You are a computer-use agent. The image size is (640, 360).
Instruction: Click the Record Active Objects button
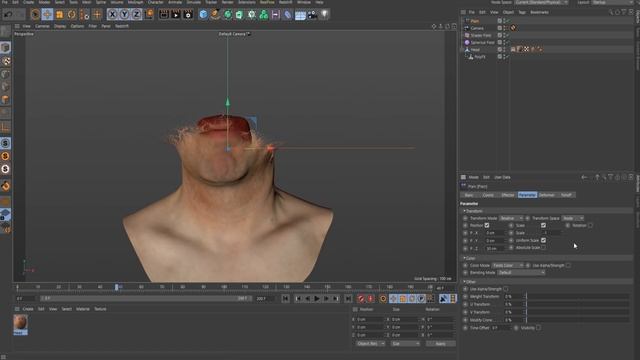click(361, 299)
